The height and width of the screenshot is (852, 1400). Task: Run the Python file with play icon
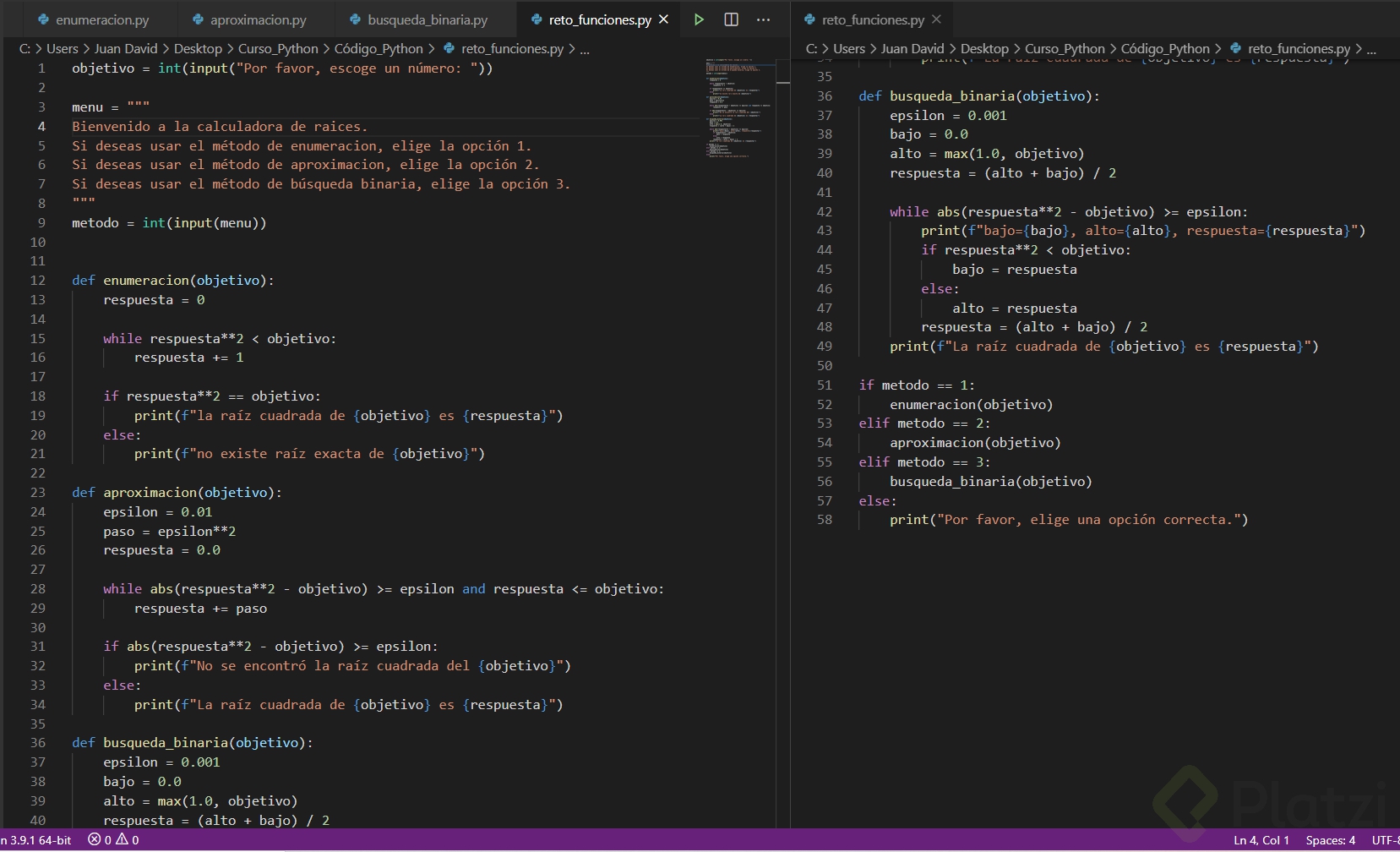click(699, 19)
